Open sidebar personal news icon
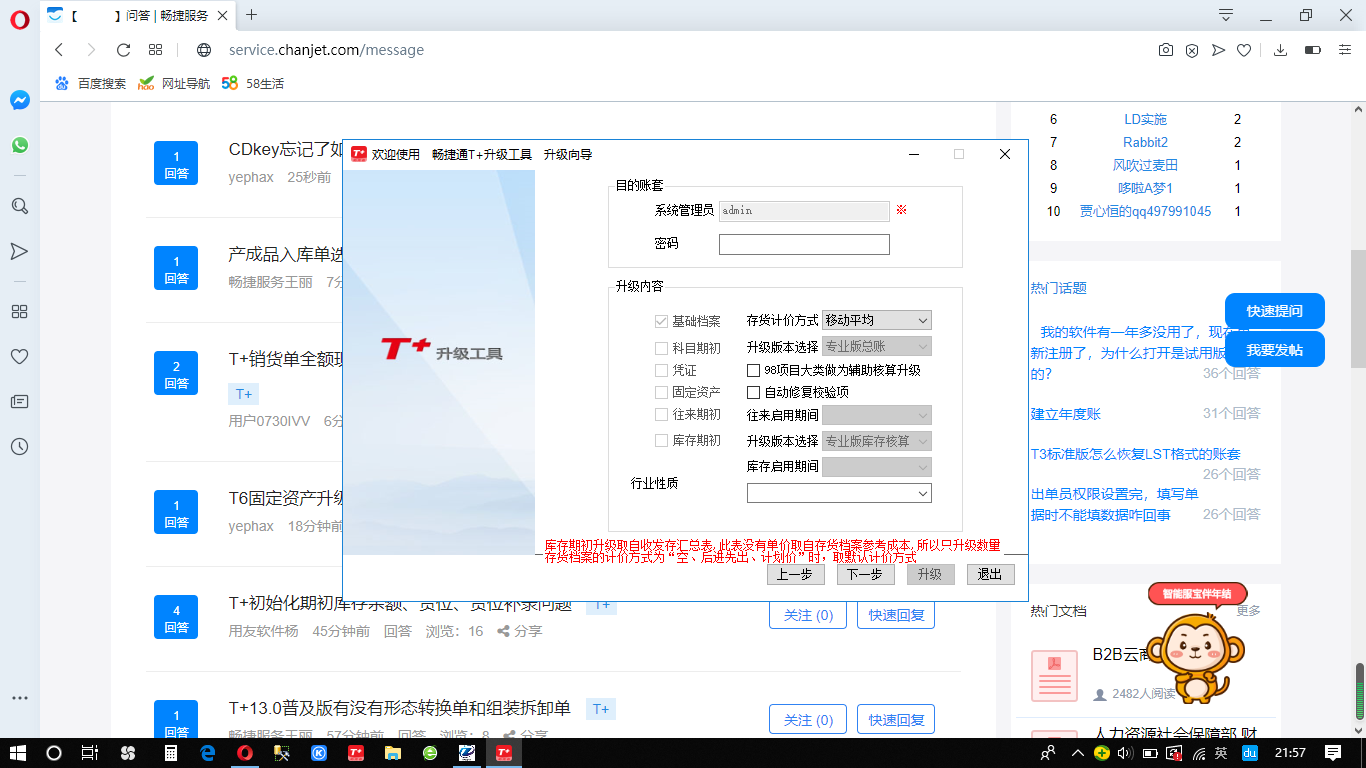This screenshot has height=768, width=1366. click(19, 401)
